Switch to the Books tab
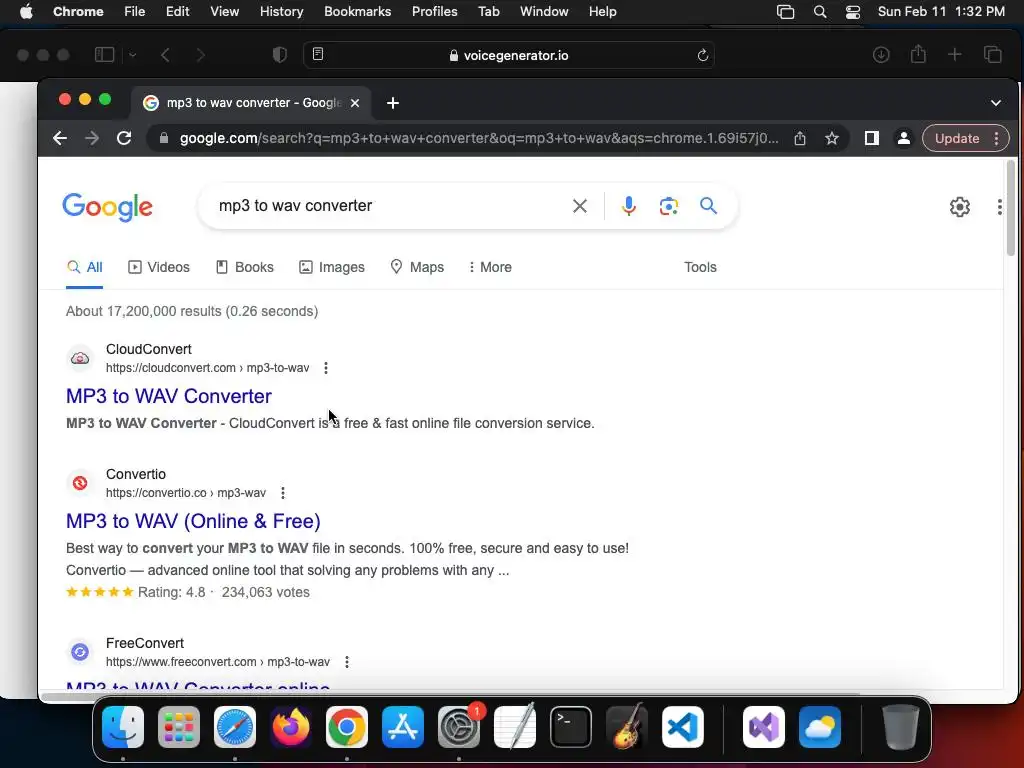1024x768 pixels. coord(244,267)
